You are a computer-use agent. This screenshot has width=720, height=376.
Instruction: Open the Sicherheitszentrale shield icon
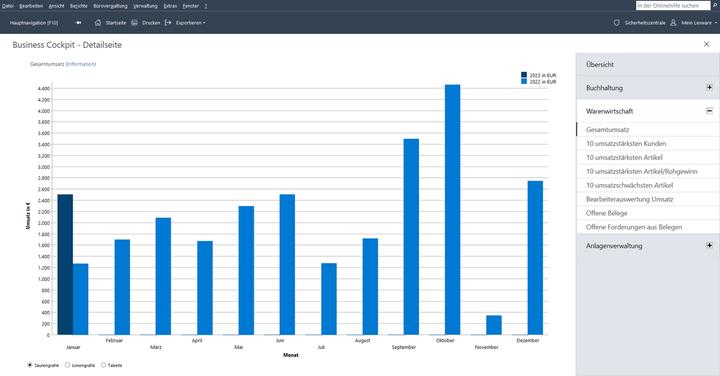pyautogui.click(x=617, y=22)
